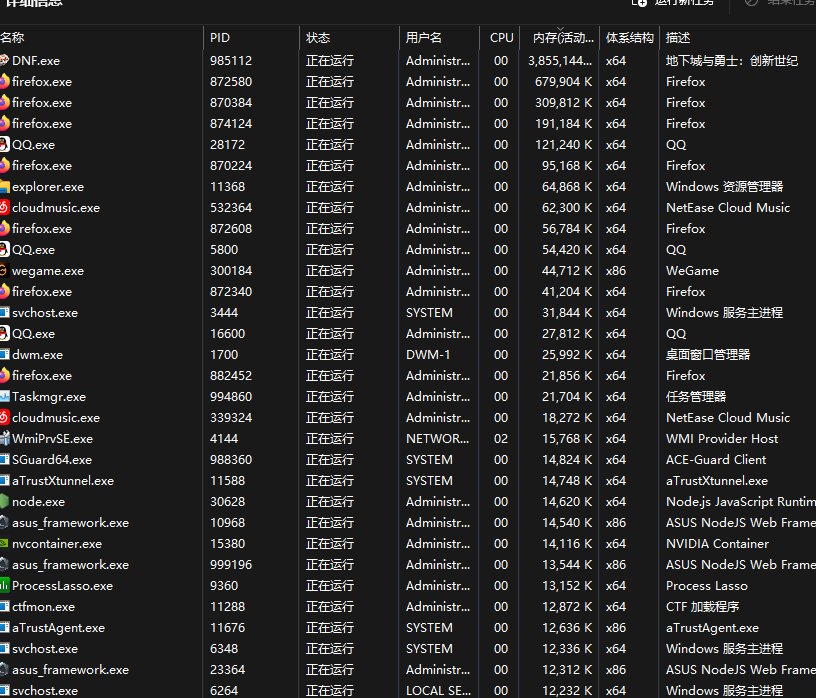Click the QQ icon for PID 16600
816x698 pixels.
[x=4, y=333]
